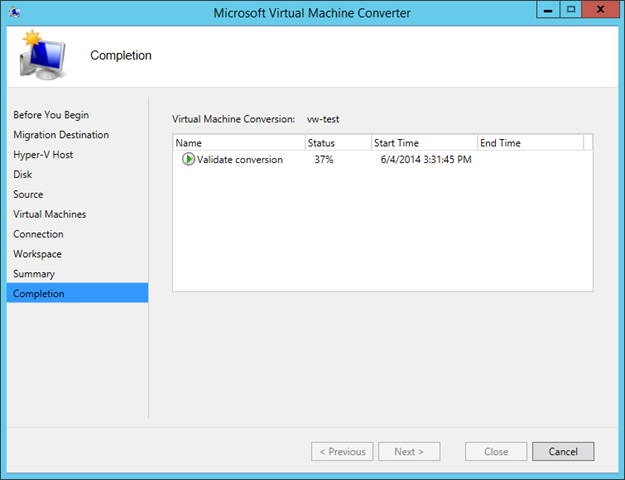Screen dimensions: 625x480
Task: Click the Cancel button
Action: click(563, 451)
